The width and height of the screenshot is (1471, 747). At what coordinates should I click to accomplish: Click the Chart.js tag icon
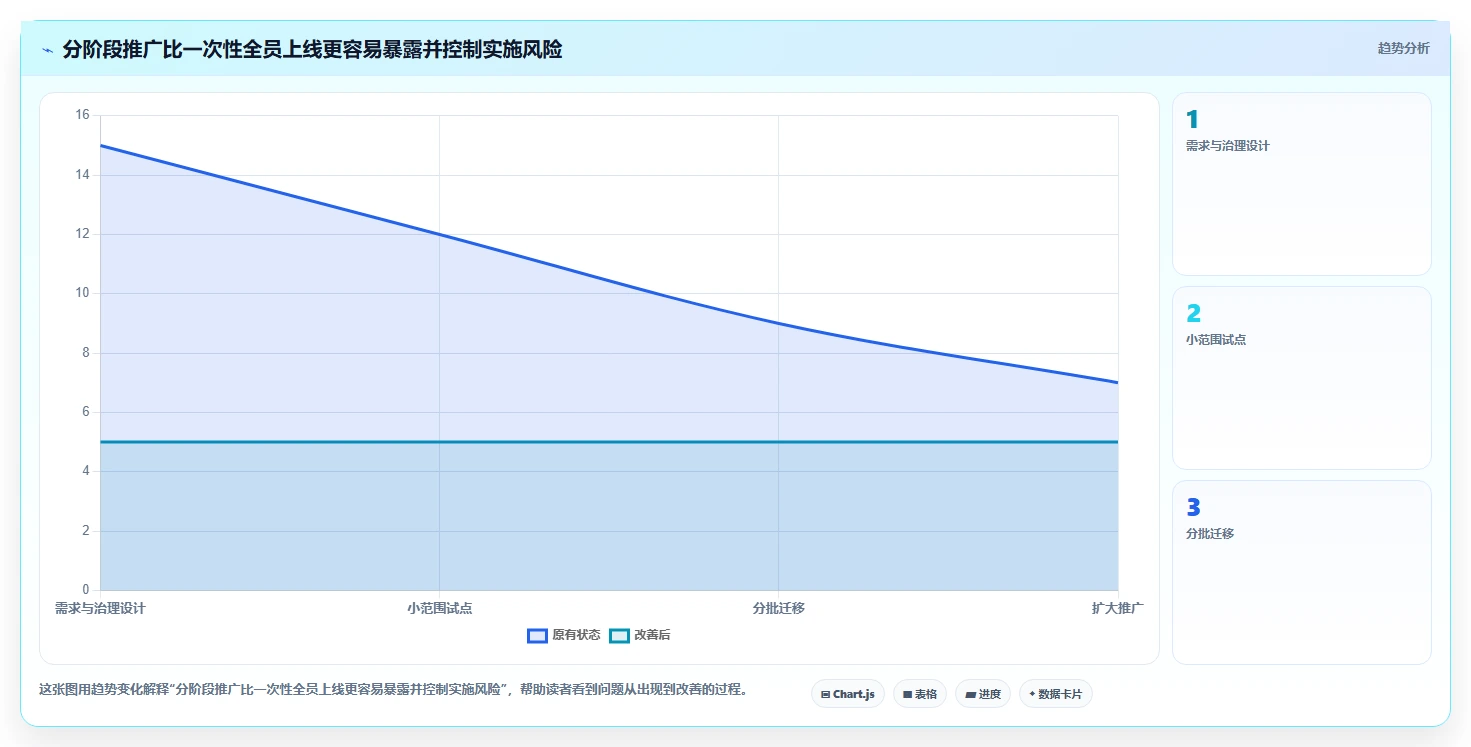point(825,694)
